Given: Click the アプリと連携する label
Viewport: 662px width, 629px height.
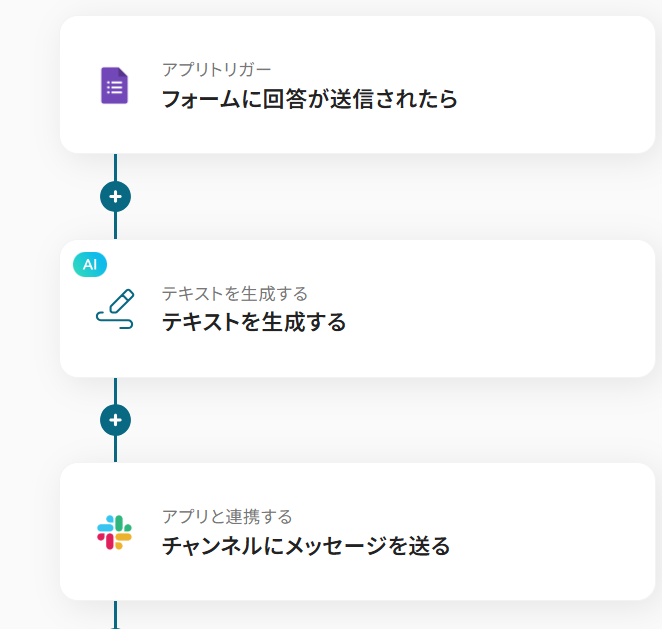Looking at the screenshot, I should point(227,517).
